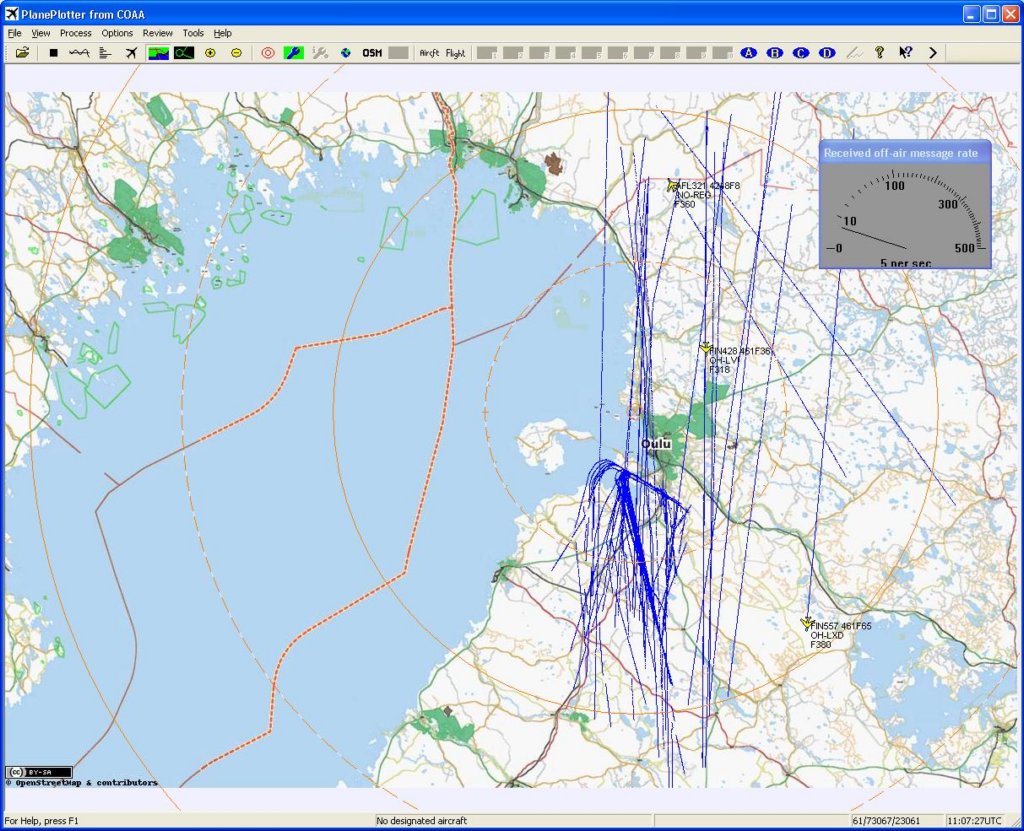Click the received message rate gauge
The height and width of the screenshot is (831, 1024).
905,213
